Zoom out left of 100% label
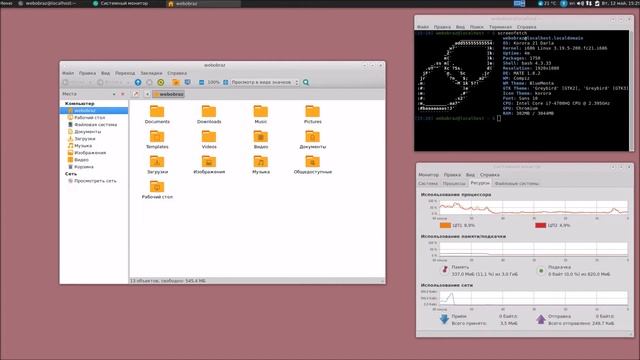Viewport: 640px width, 360px height. (x=202, y=82)
